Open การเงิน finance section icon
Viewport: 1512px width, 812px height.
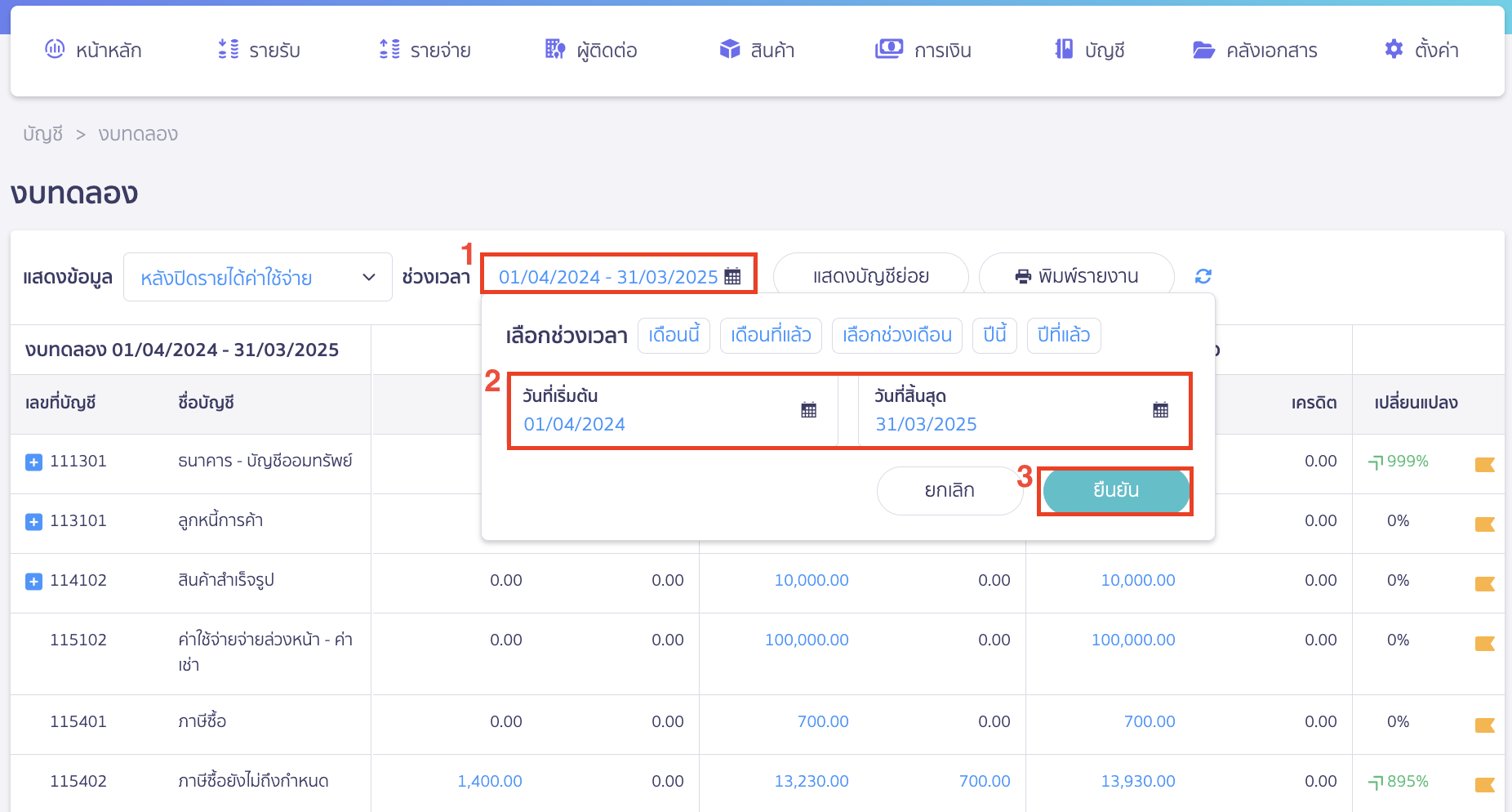[888, 49]
